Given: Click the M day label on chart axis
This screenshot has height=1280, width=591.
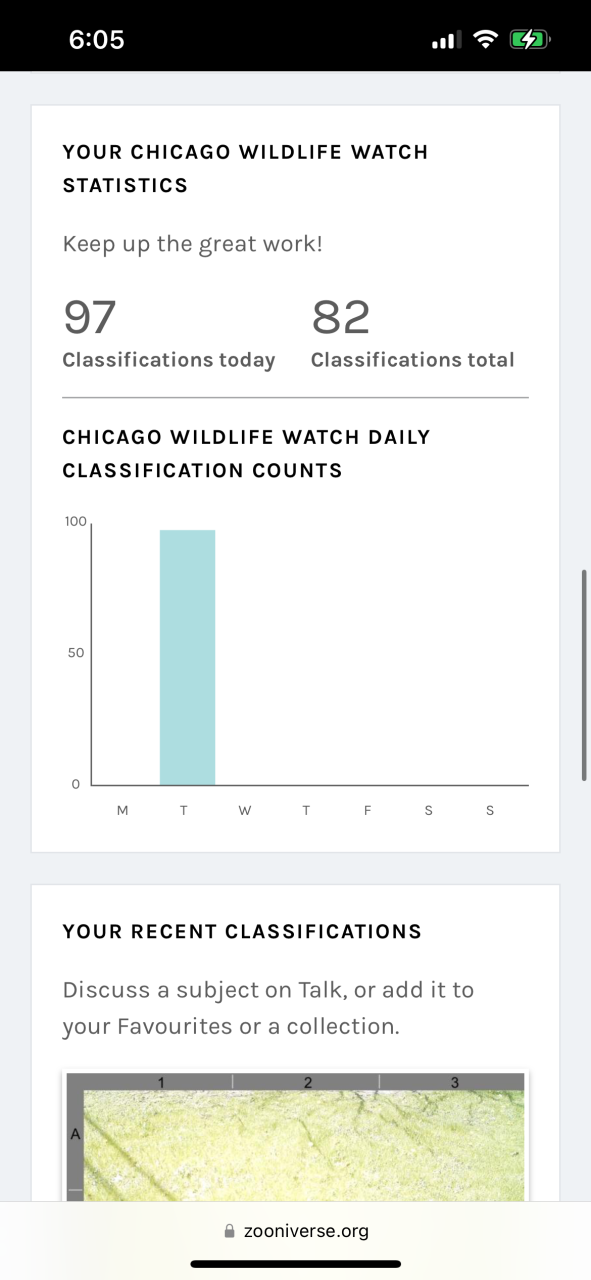Looking at the screenshot, I should pos(123,810).
